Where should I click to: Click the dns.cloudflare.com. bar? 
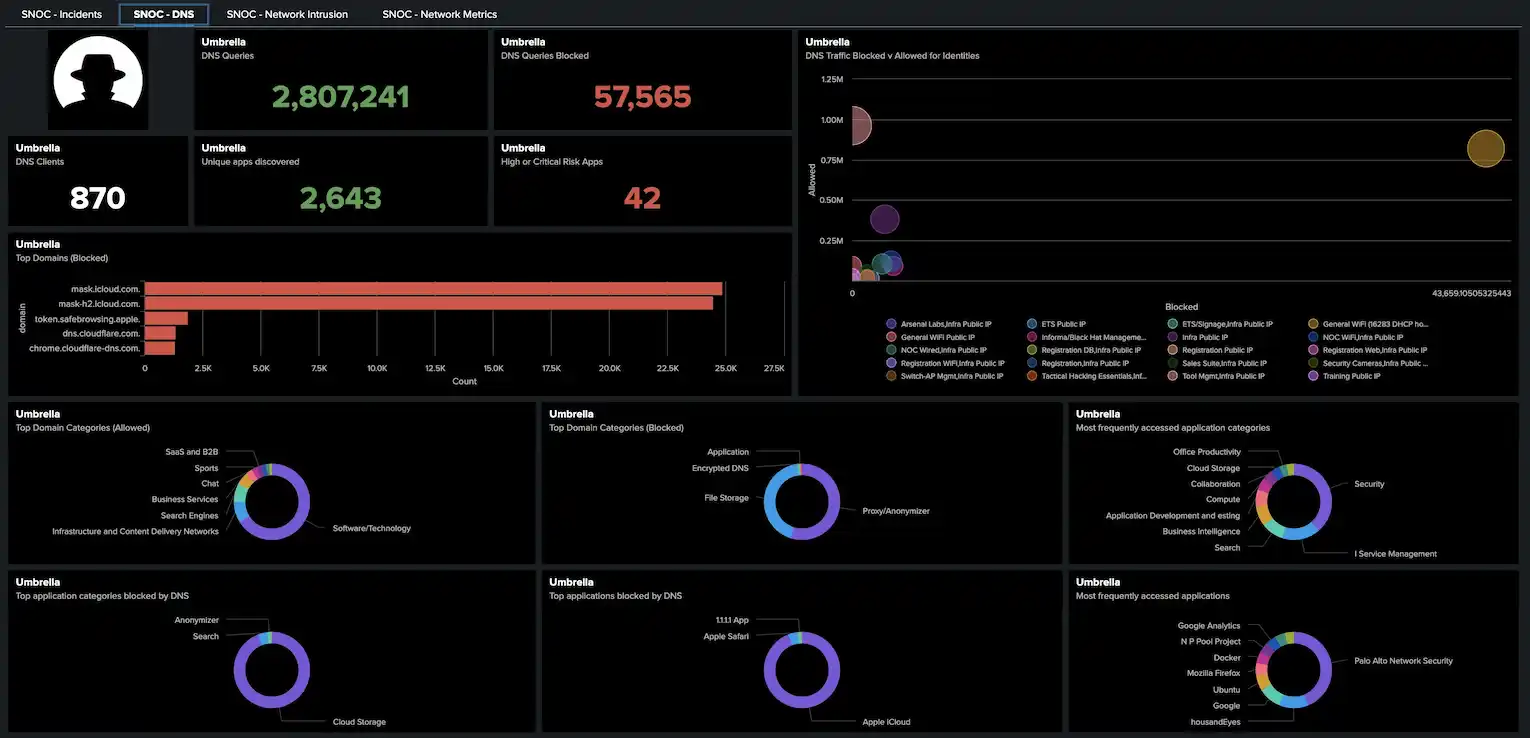click(x=160, y=333)
